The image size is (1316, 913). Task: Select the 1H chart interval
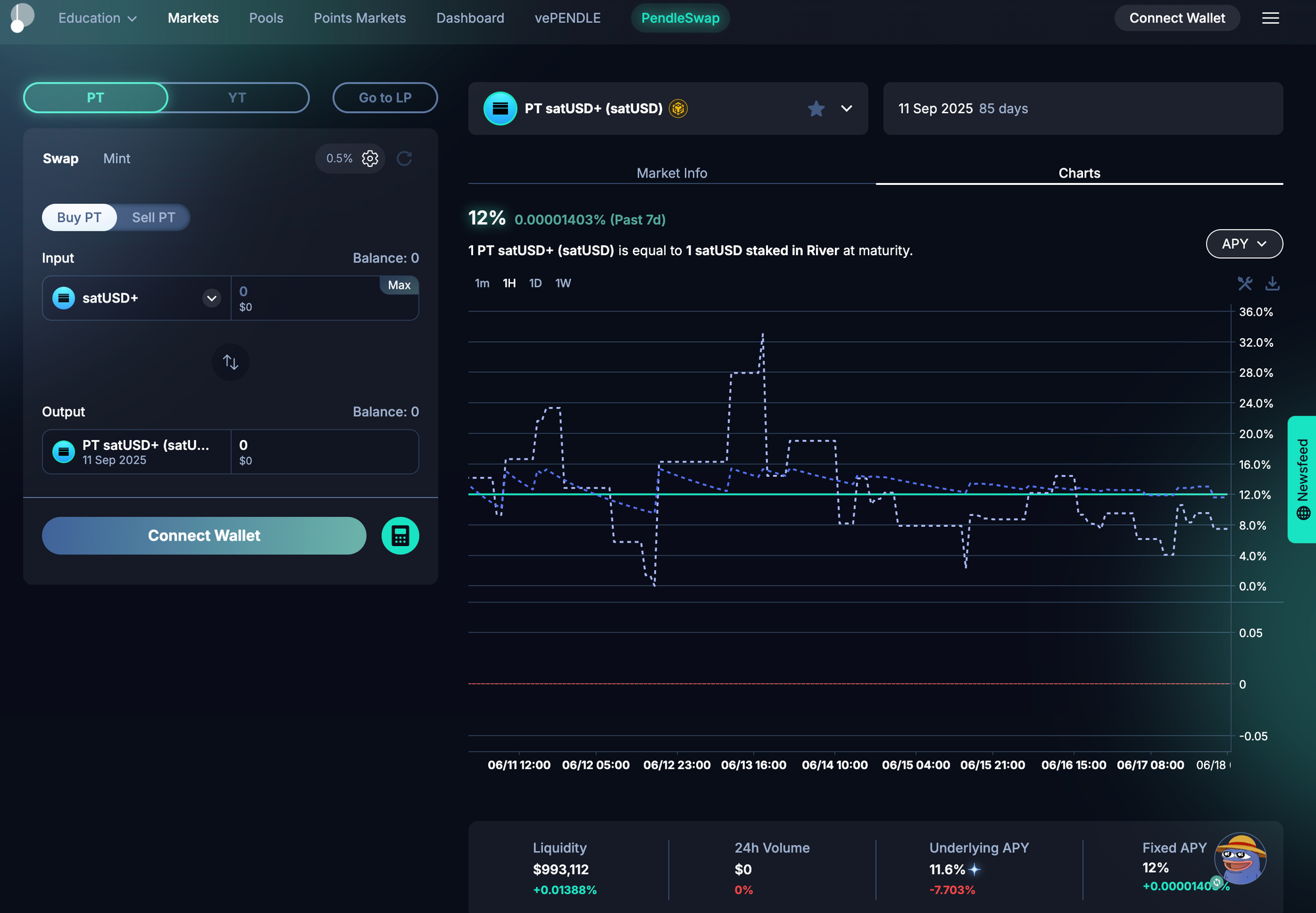[x=509, y=284]
